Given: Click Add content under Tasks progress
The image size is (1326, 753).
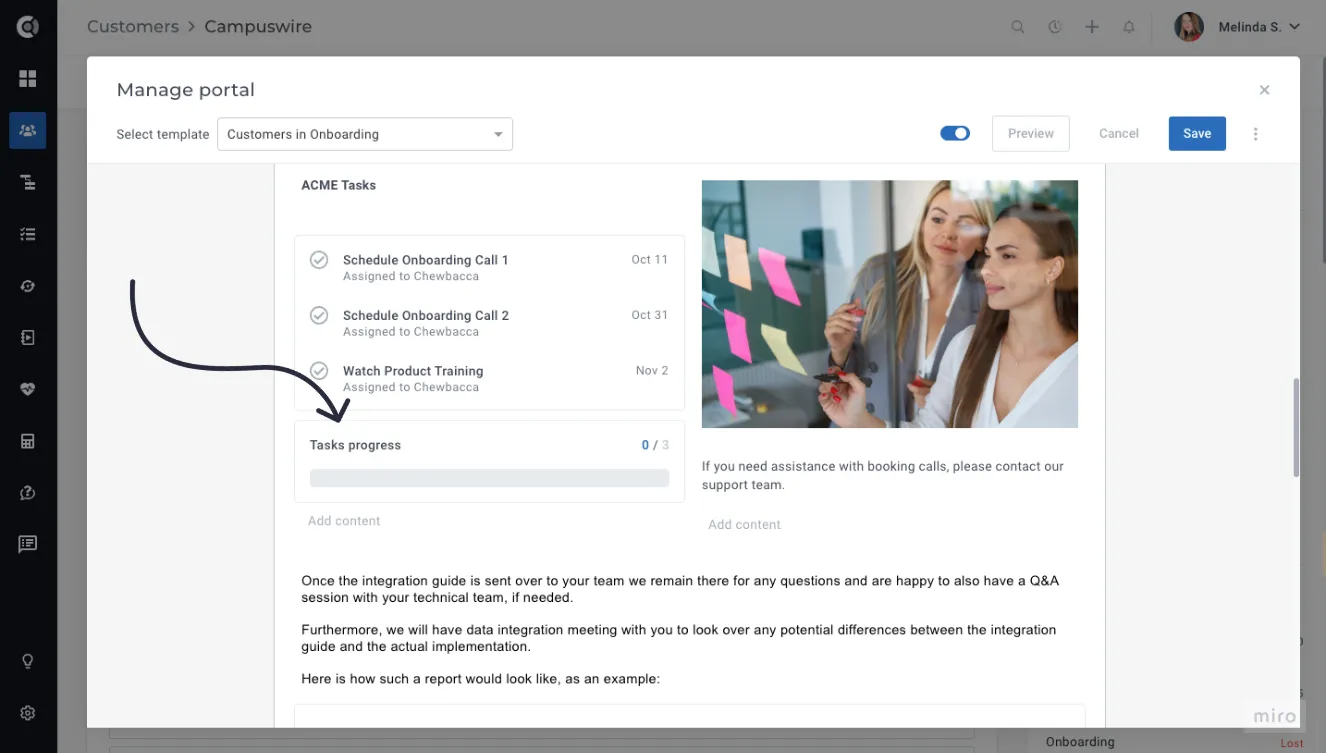Looking at the screenshot, I should point(344,521).
